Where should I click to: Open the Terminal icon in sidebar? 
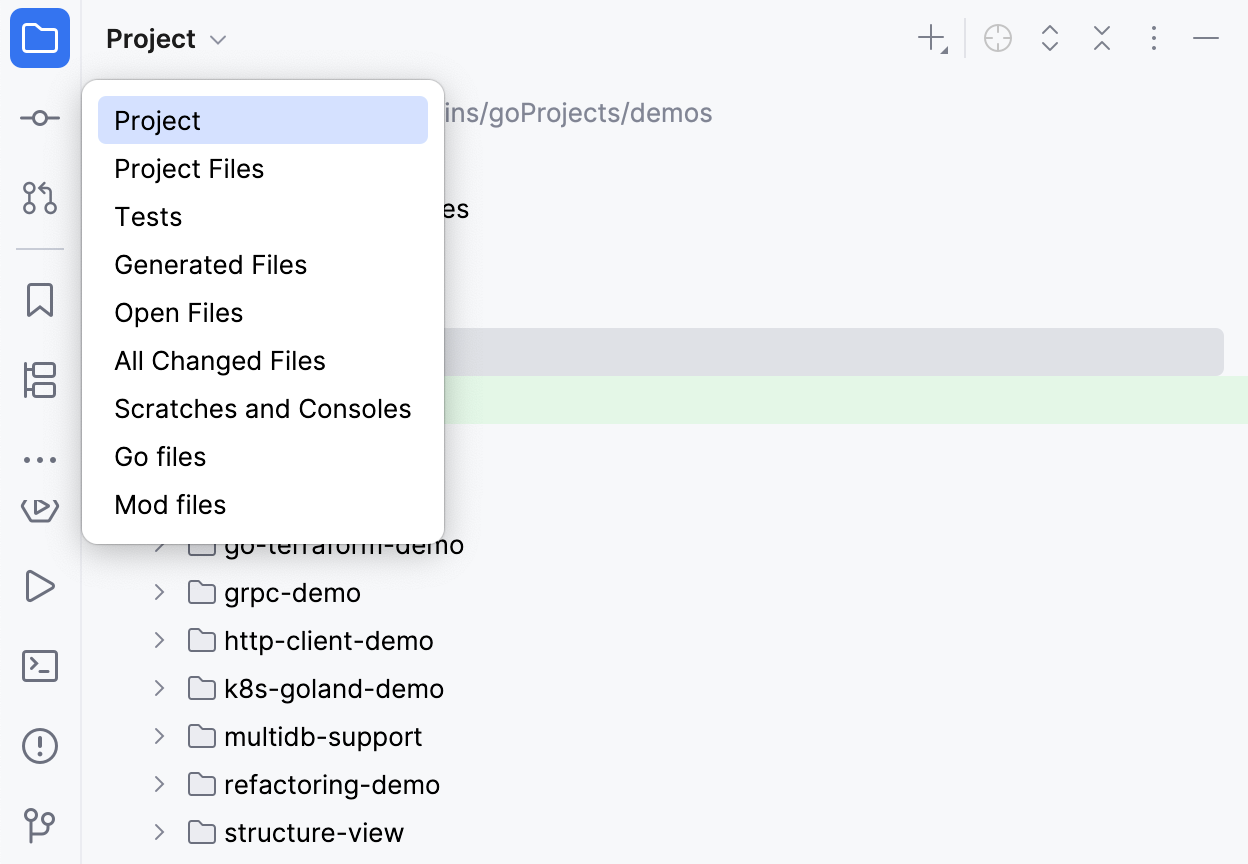click(39, 666)
